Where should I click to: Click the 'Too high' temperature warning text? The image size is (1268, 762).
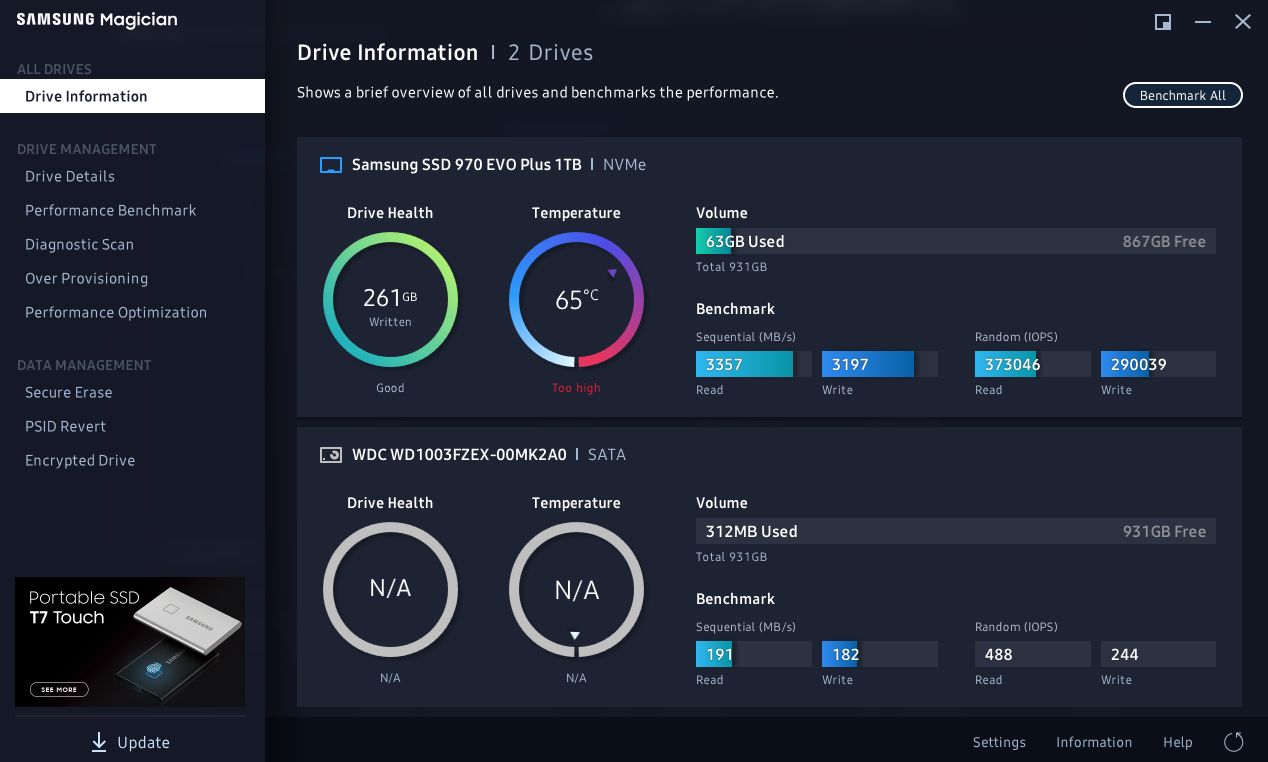click(x=576, y=388)
